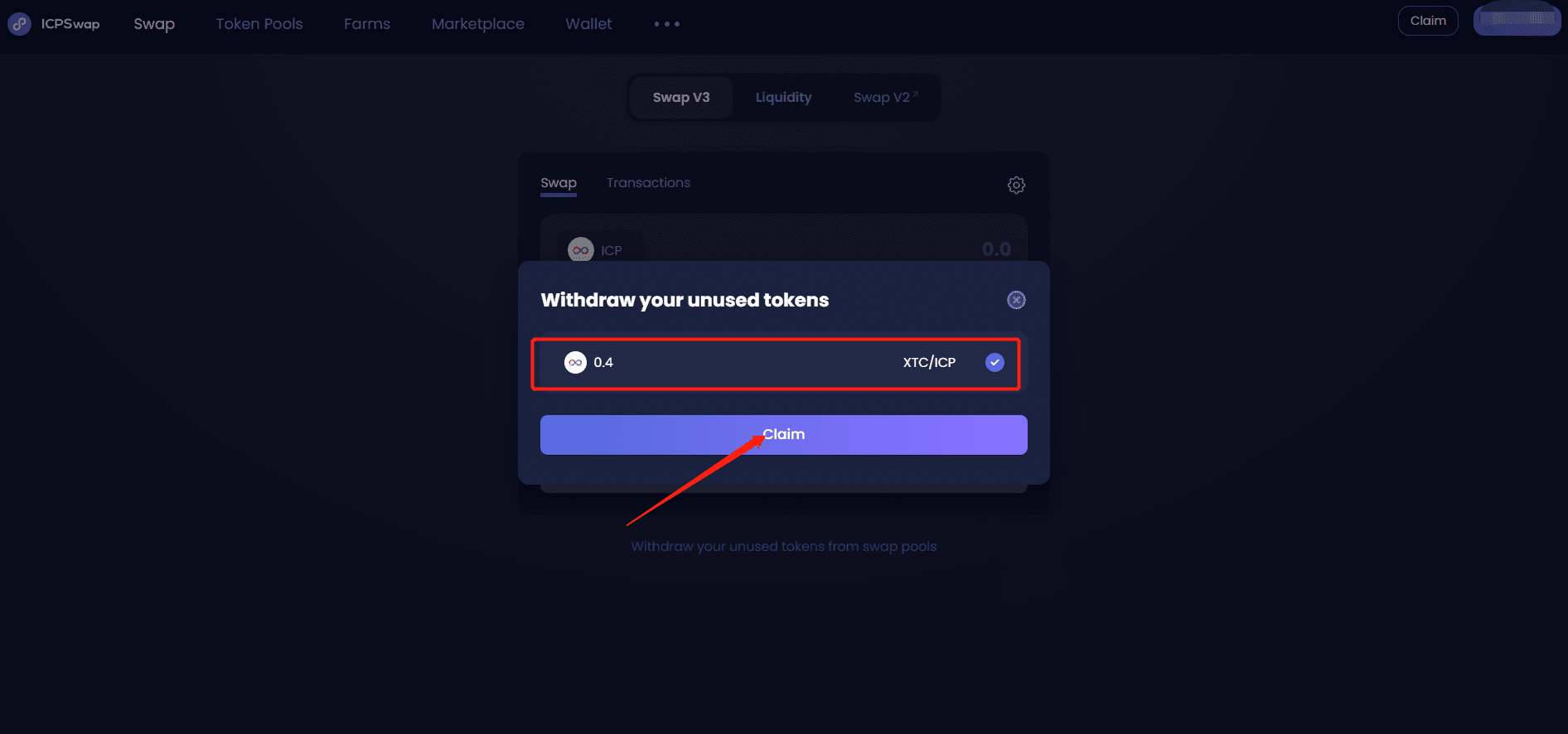Click the ICPSwap logo icon

(x=19, y=24)
